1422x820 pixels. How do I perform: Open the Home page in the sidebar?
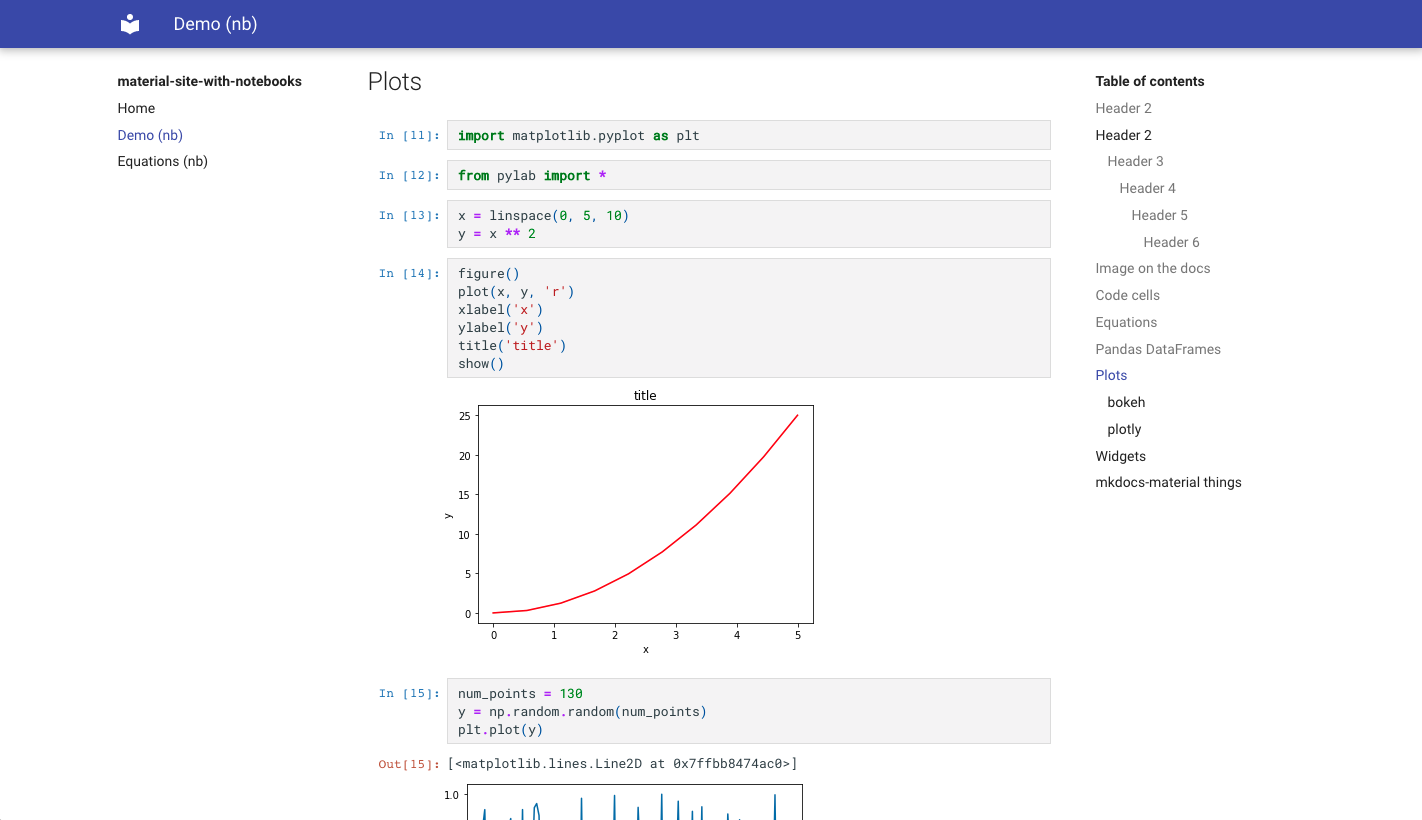(x=136, y=108)
